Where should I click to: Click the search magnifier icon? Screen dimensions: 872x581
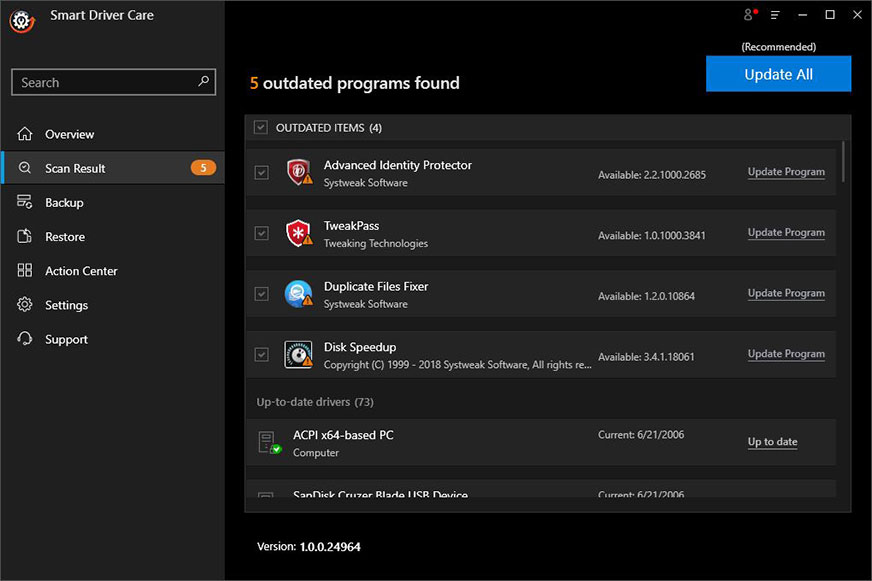(204, 82)
